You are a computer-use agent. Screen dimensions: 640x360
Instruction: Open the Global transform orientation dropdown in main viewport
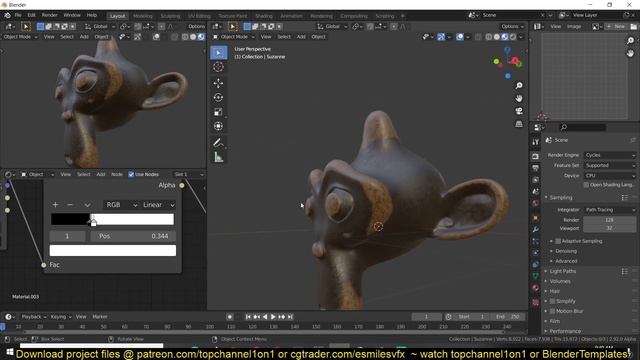click(x=332, y=27)
